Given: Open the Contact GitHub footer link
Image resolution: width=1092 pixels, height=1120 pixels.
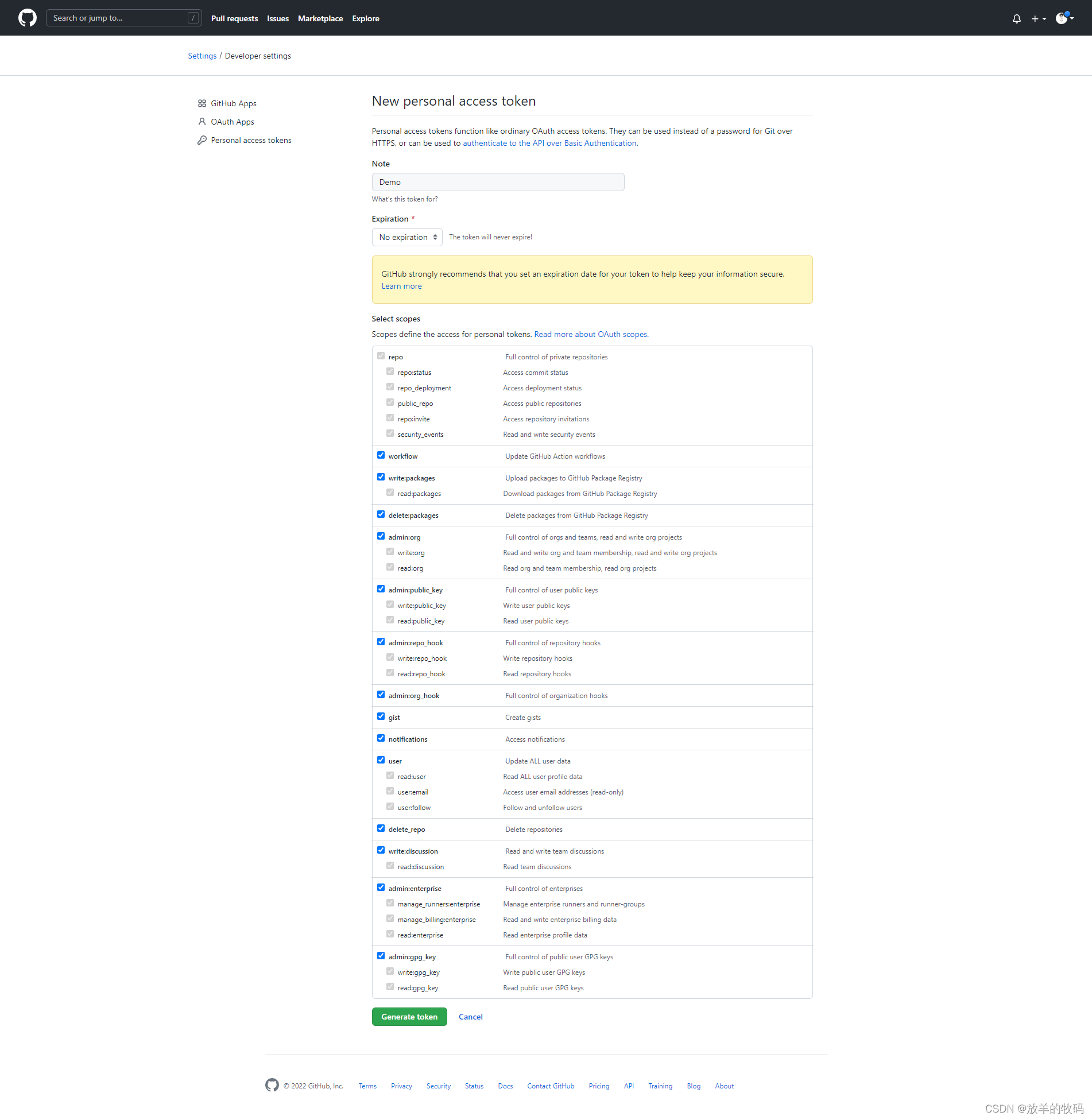Looking at the screenshot, I should [551, 1086].
